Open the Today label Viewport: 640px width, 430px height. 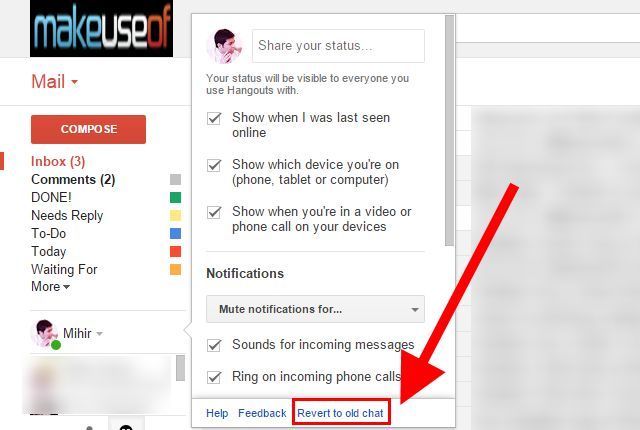click(x=49, y=251)
